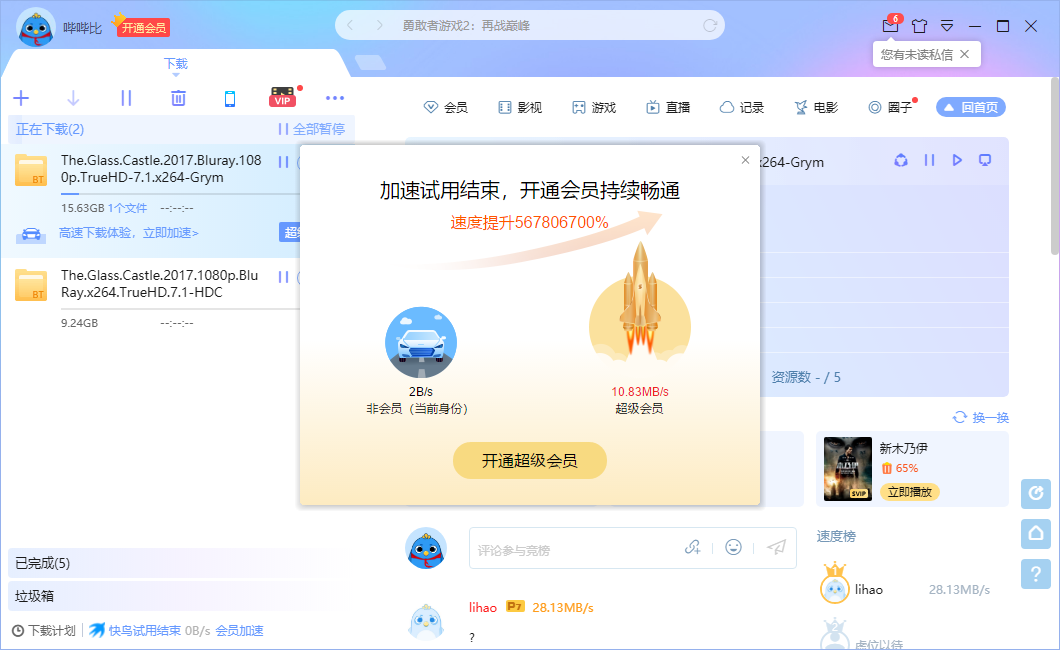Delete selected download using trash icon
Image resolution: width=1060 pixels, height=650 pixels.
click(x=177, y=98)
